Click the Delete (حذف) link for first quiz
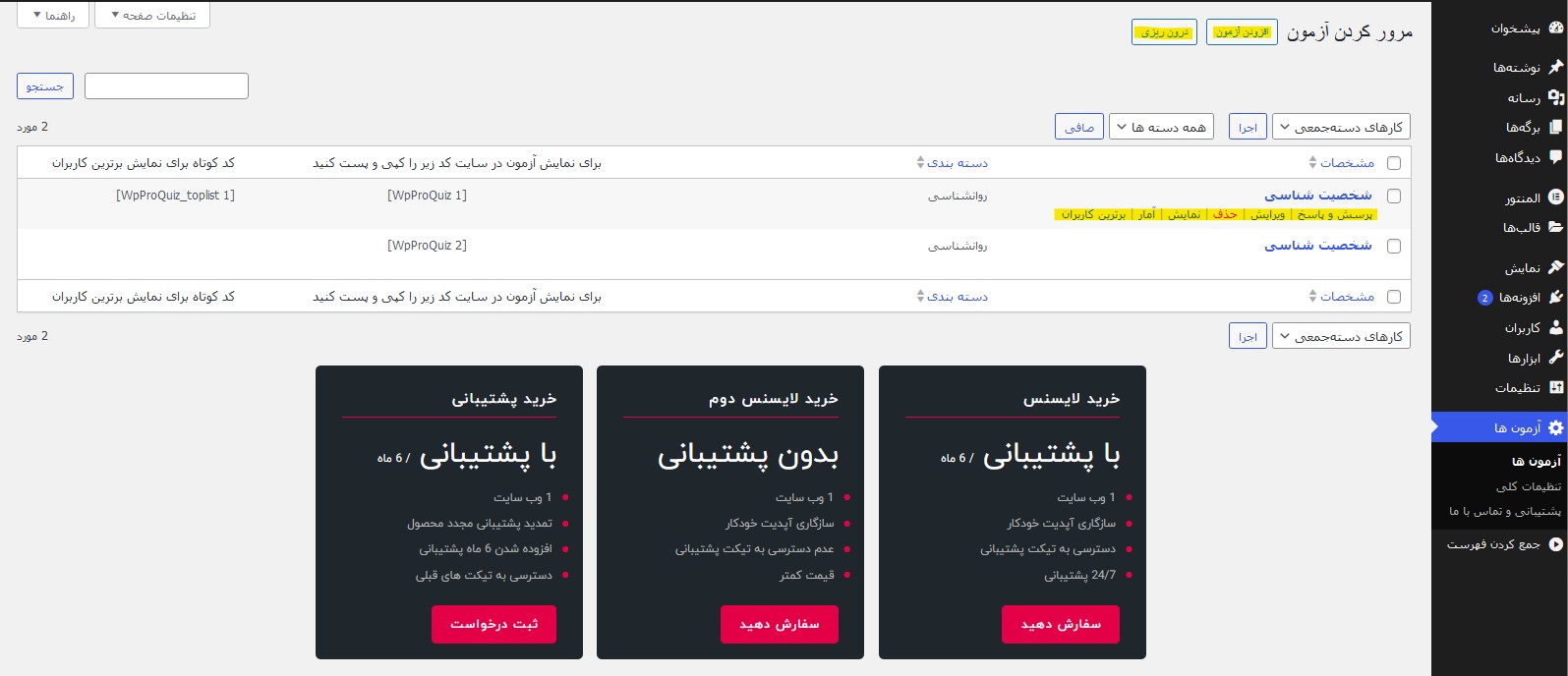Screen dimensions: 1568x676 pyautogui.click(x=1225, y=214)
